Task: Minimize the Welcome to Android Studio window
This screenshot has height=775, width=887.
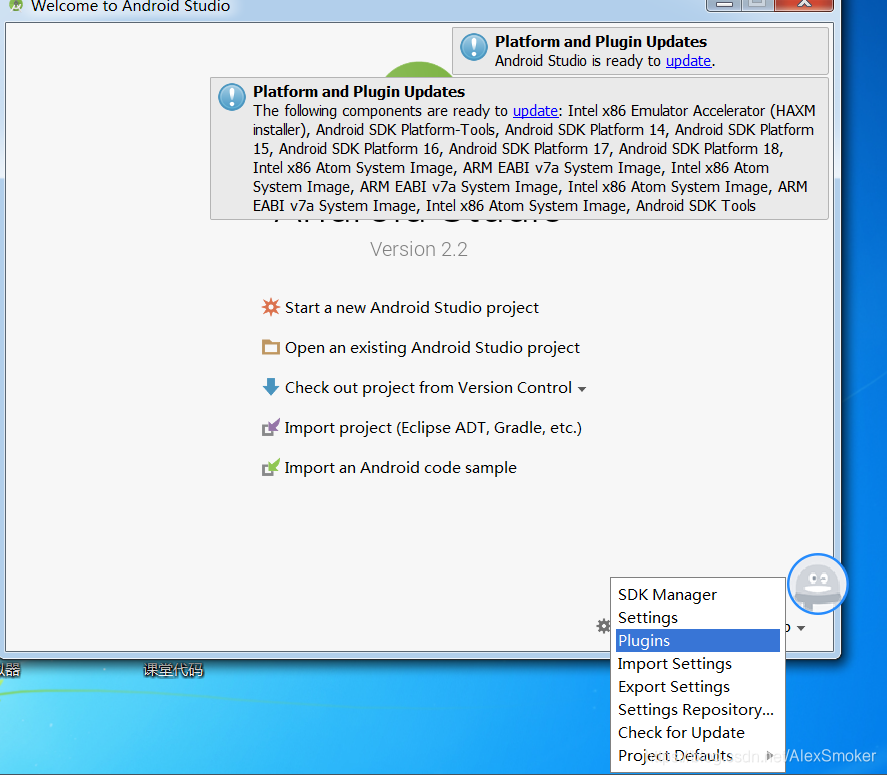Action: click(x=724, y=4)
